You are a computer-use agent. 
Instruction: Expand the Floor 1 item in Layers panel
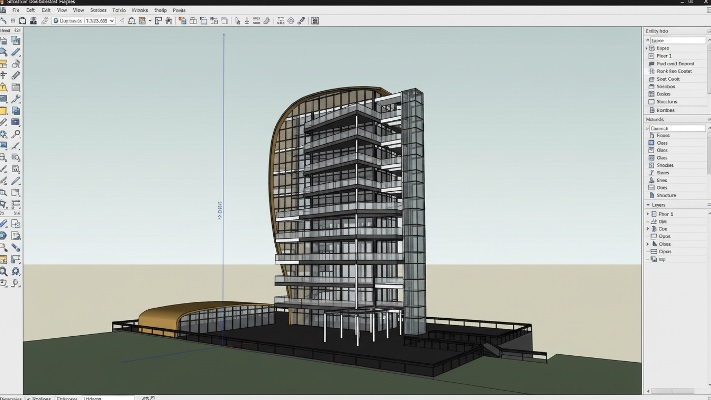coord(650,213)
